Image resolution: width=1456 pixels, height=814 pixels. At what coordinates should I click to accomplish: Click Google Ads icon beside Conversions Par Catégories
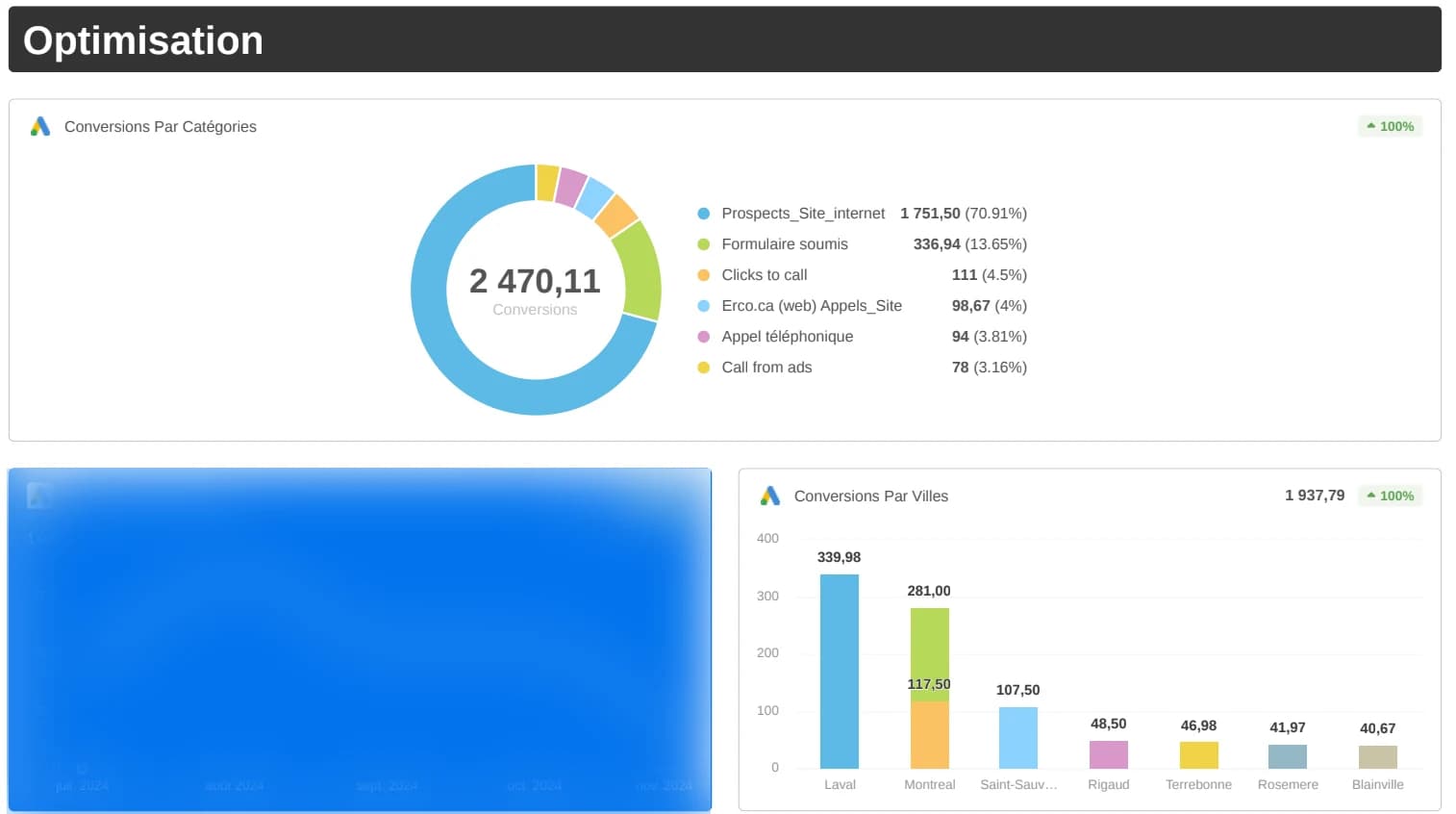tap(40, 126)
